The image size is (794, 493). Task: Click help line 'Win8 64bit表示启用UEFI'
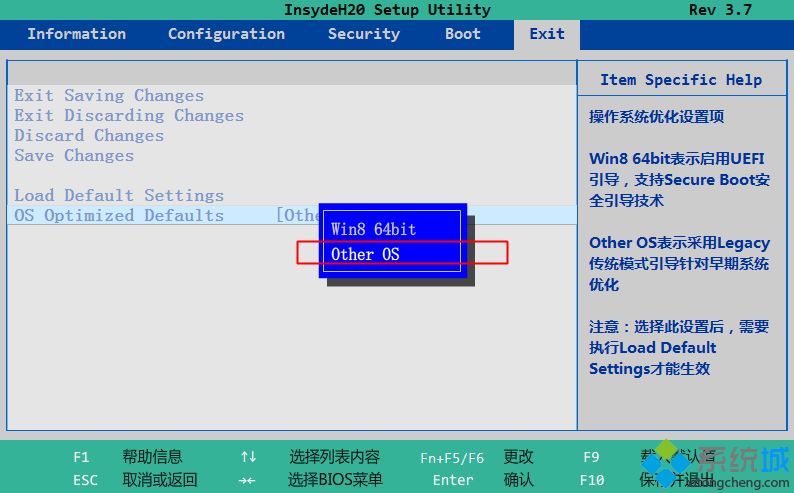pyautogui.click(x=677, y=159)
